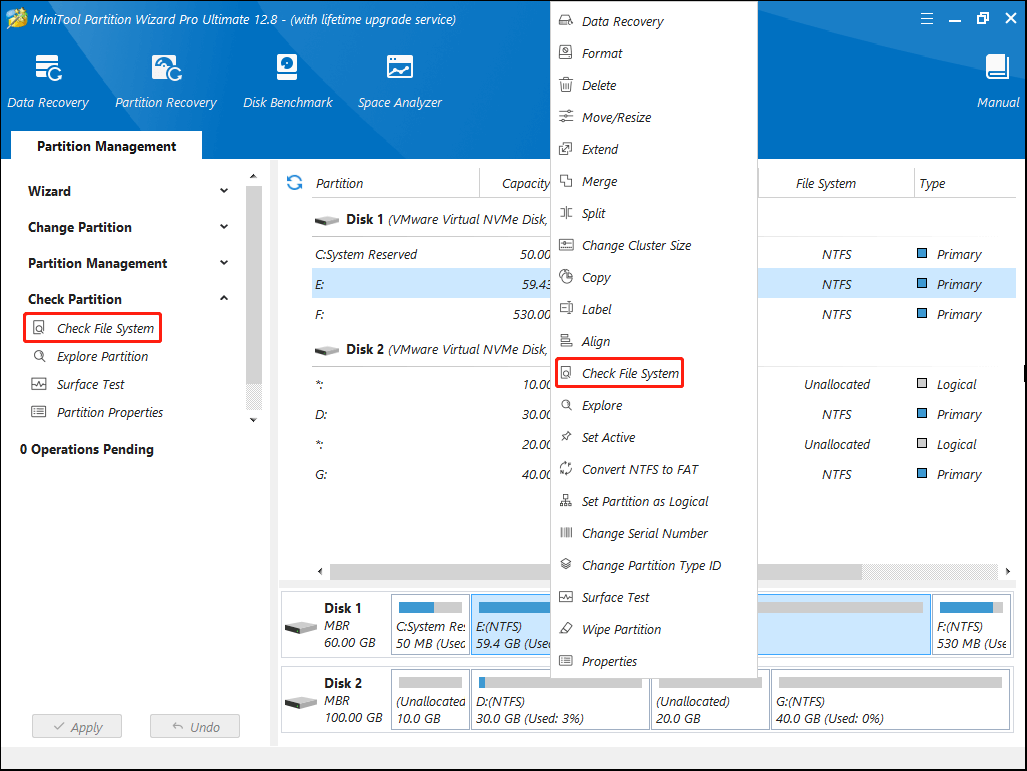
Task: Collapse the Check Partition section
Action: [x=224, y=298]
